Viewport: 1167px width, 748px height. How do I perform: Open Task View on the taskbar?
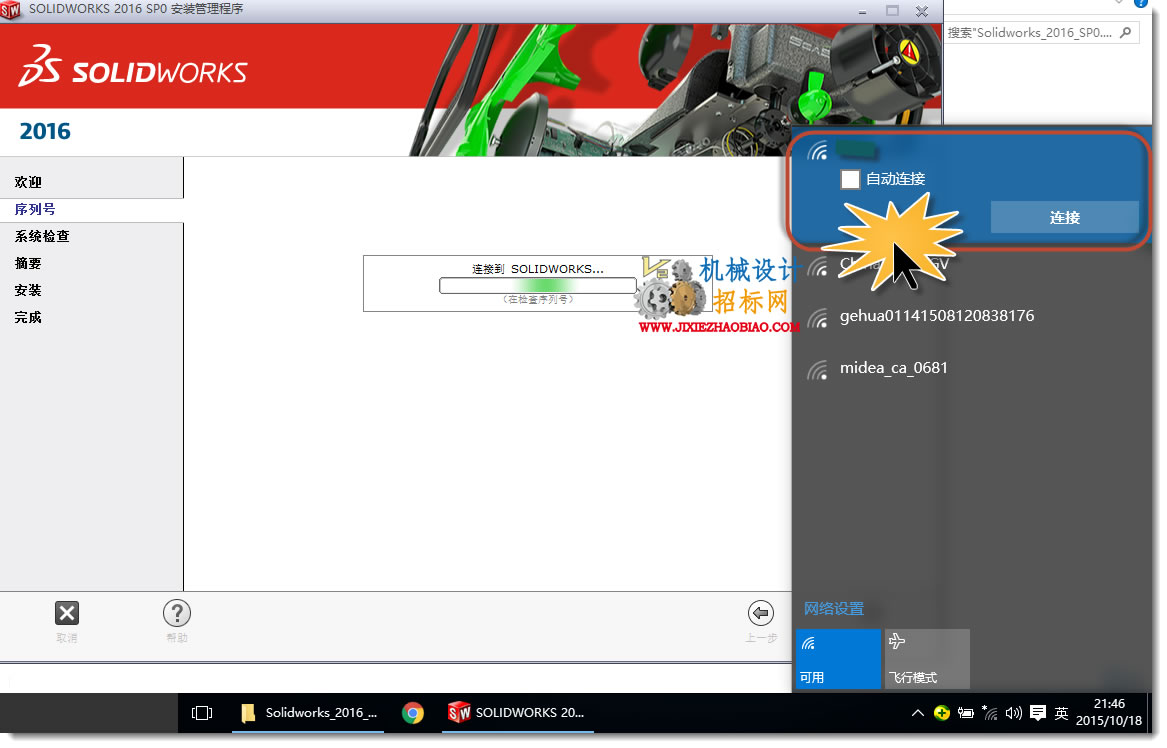(x=202, y=713)
